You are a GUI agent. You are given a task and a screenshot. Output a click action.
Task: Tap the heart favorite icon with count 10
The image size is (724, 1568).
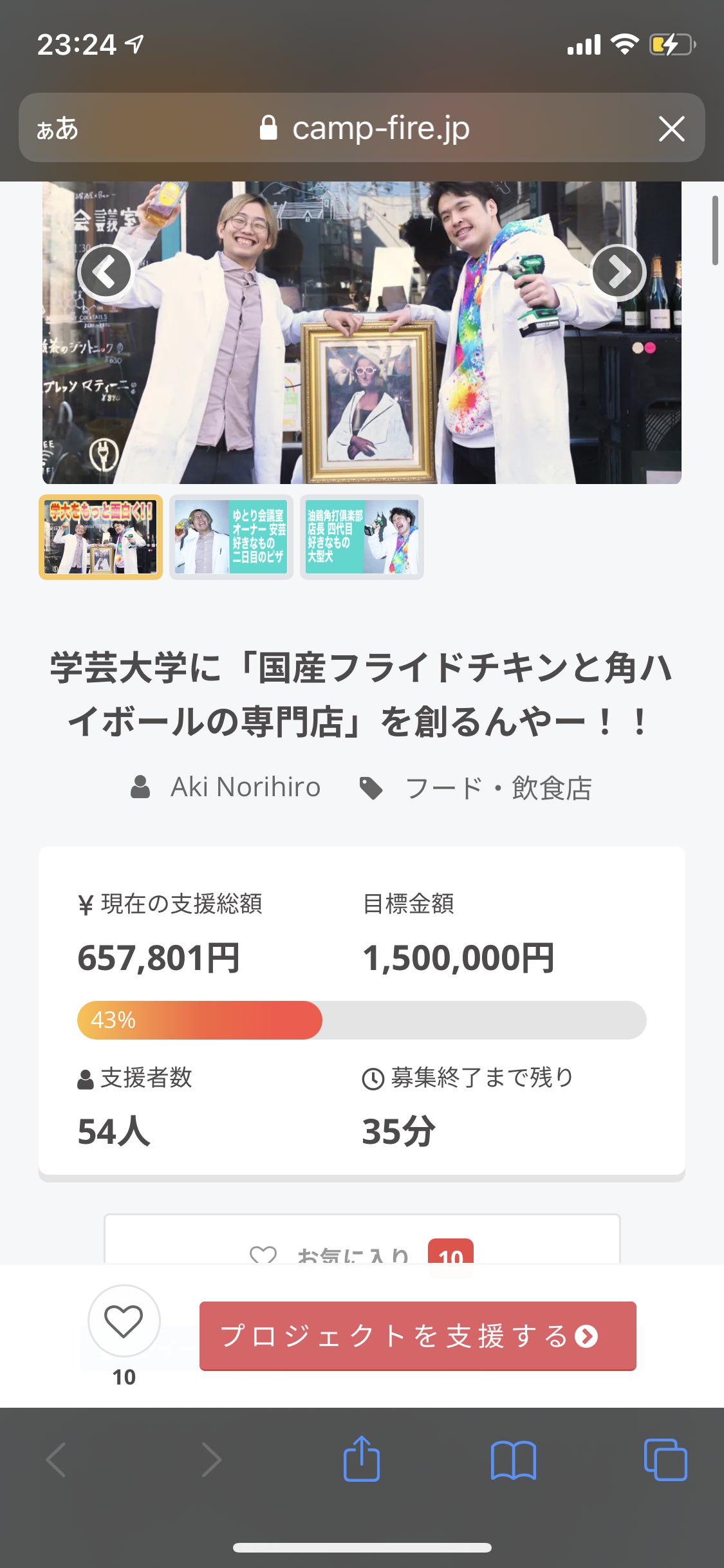pos(124,1321)
